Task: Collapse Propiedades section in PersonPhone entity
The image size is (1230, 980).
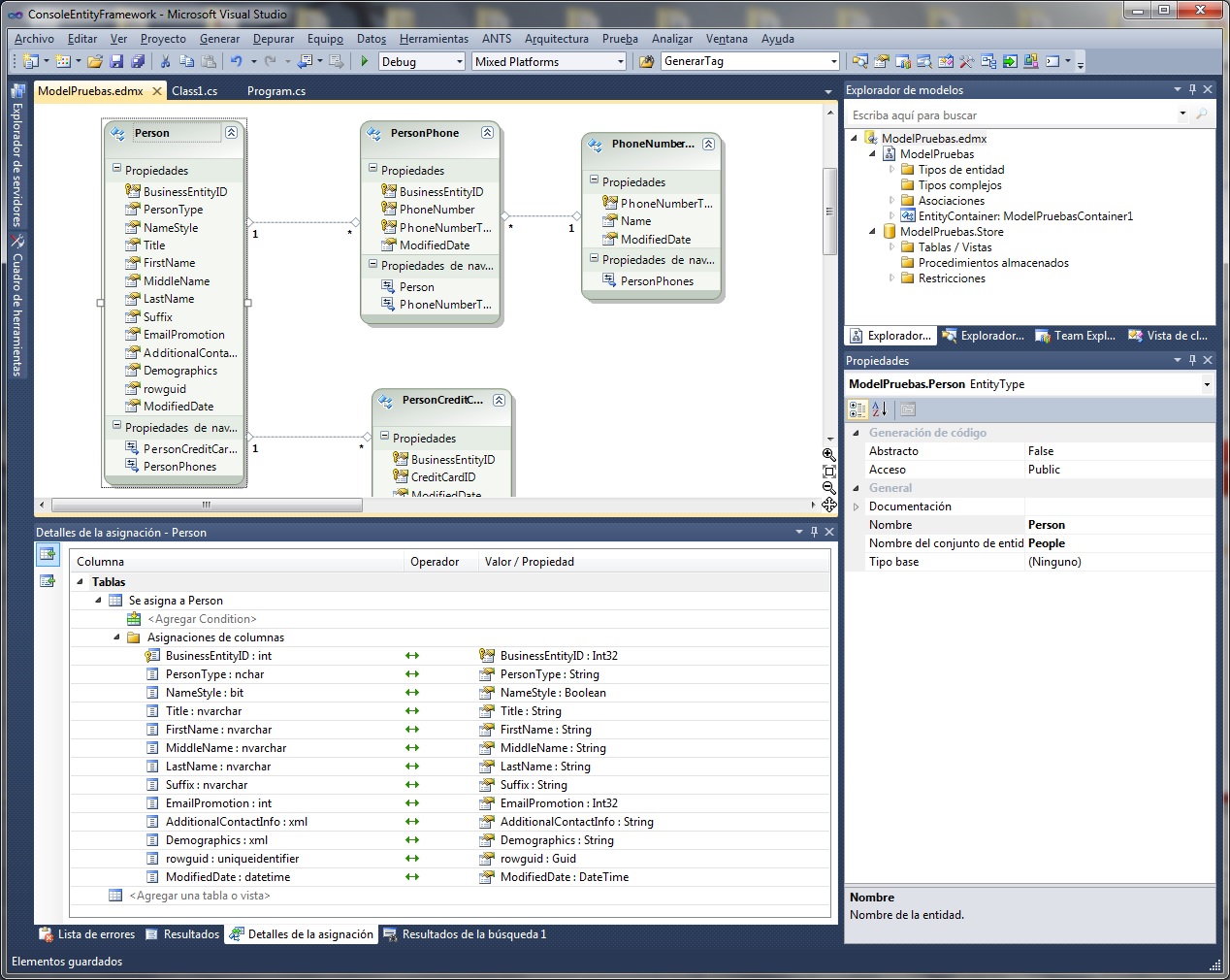Action: pyautogui.click(x=372, y=169)
